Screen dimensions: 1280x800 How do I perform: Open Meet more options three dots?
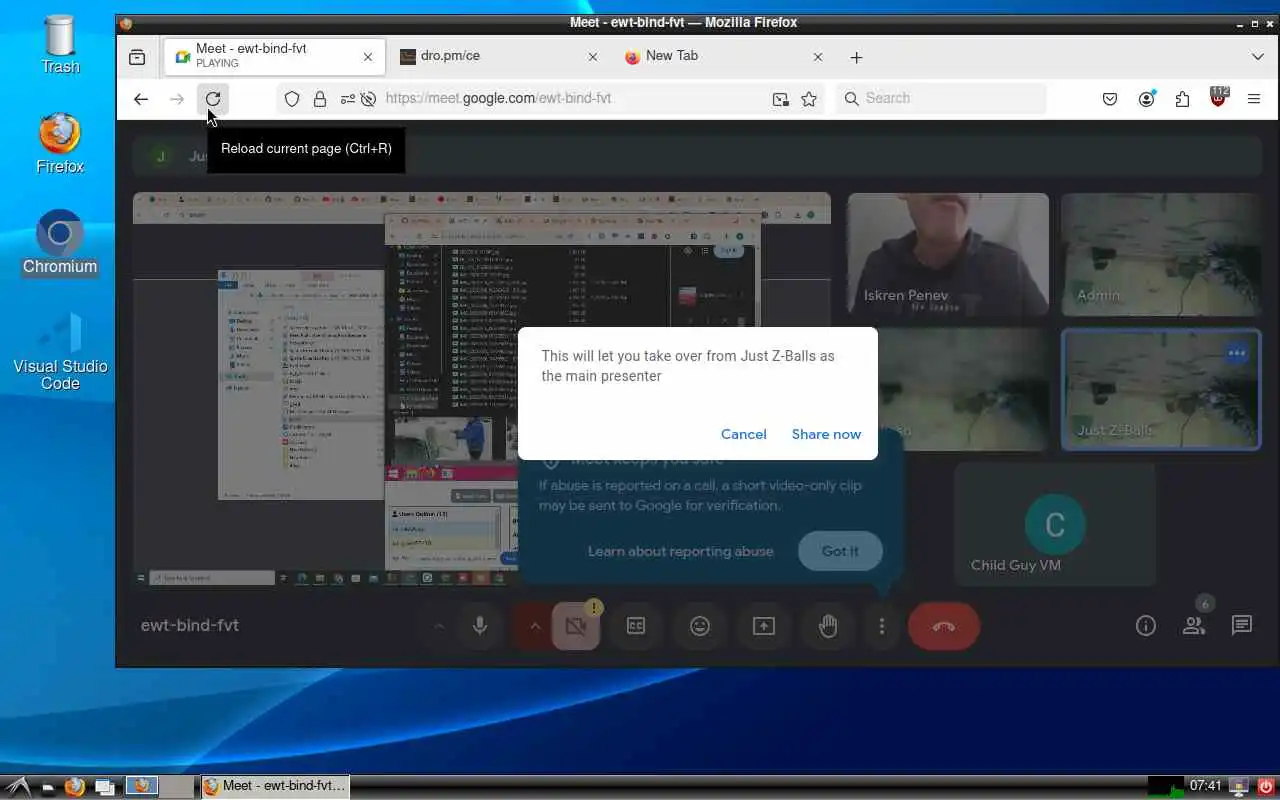coord(881,626)
